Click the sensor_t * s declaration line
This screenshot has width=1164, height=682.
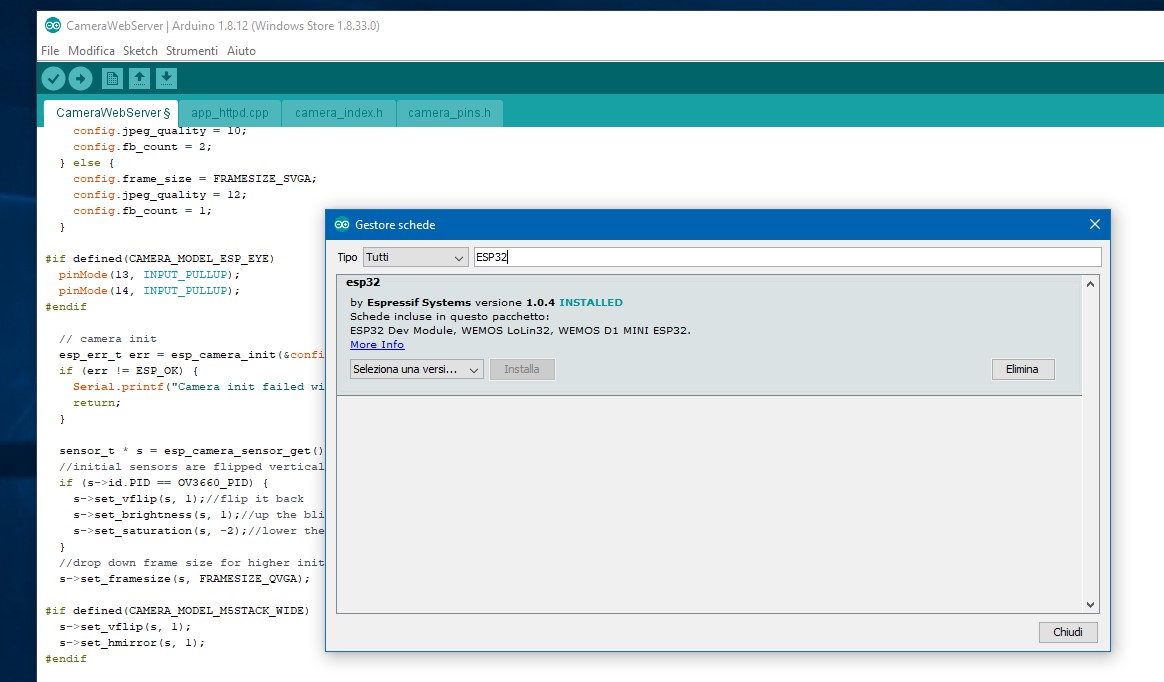(x=192, y=451)
